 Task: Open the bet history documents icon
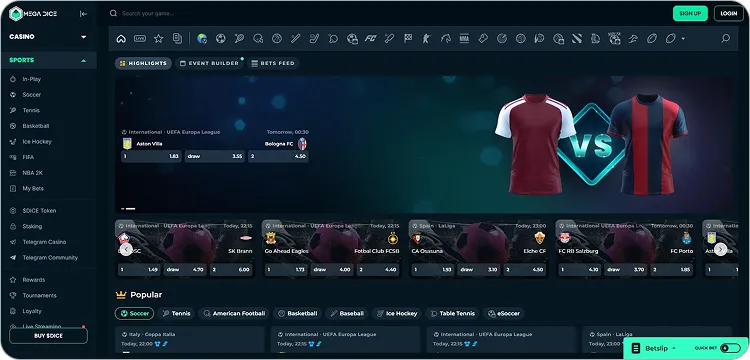coord(177,39)
